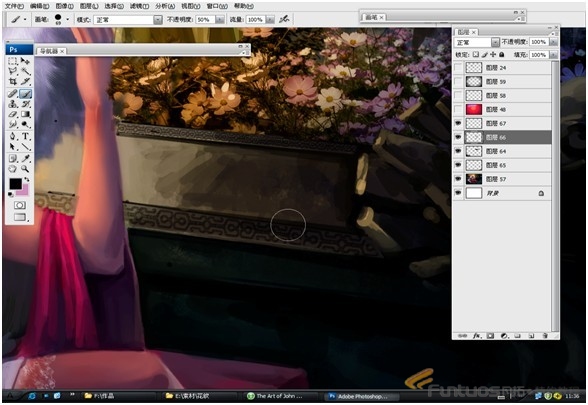Hide layer 57 eye icon
This screenshot has height=405, width=588.
coord(458,179)
